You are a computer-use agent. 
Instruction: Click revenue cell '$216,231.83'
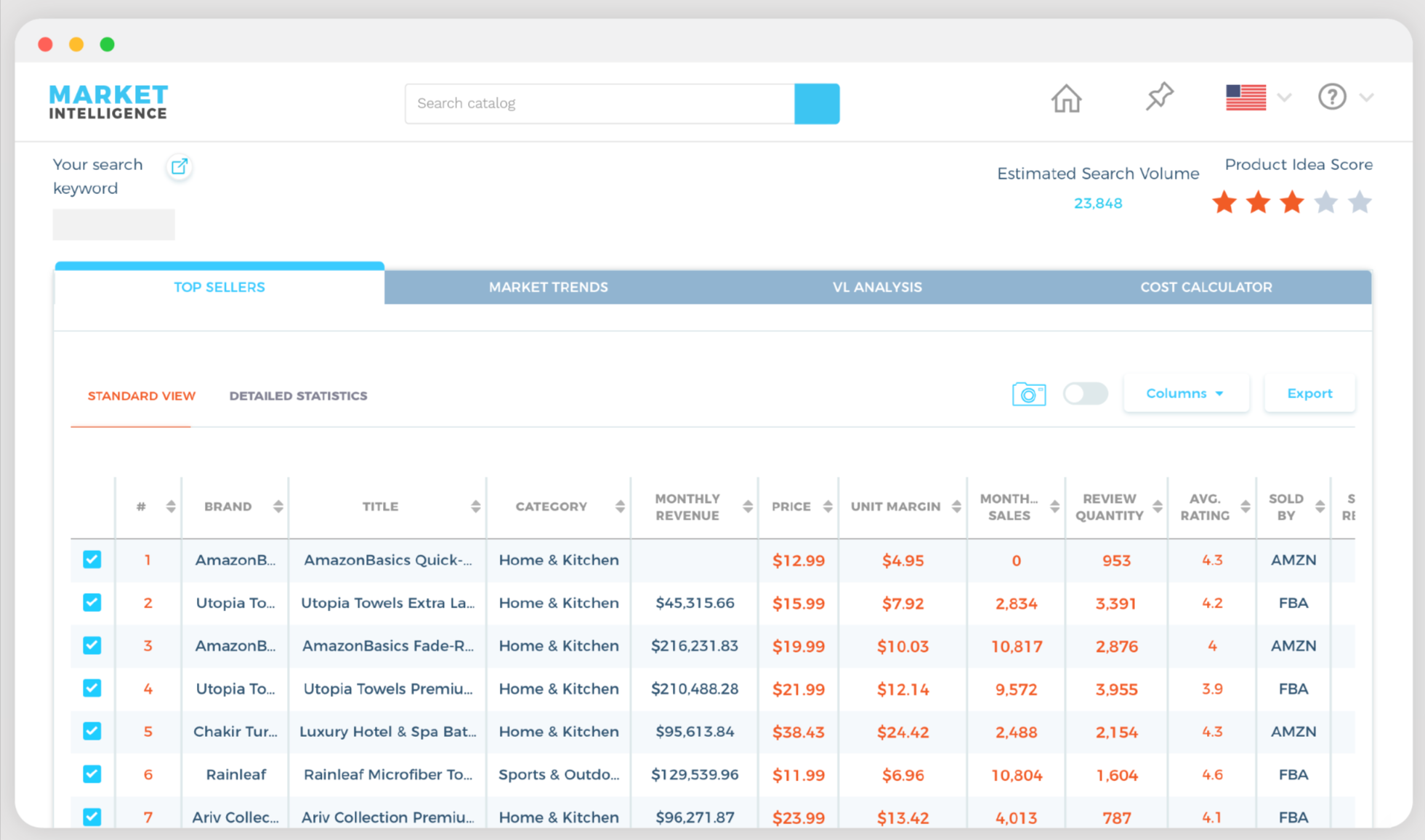coord(695,646)
